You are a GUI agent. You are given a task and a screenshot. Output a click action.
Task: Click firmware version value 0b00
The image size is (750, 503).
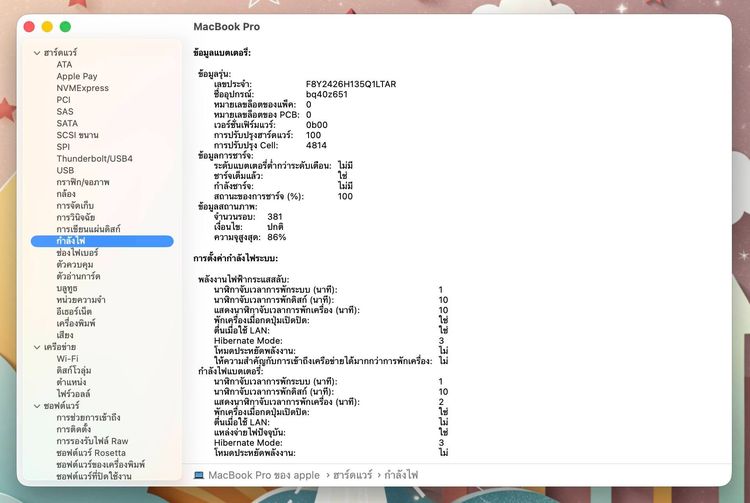tap(317, 125)
